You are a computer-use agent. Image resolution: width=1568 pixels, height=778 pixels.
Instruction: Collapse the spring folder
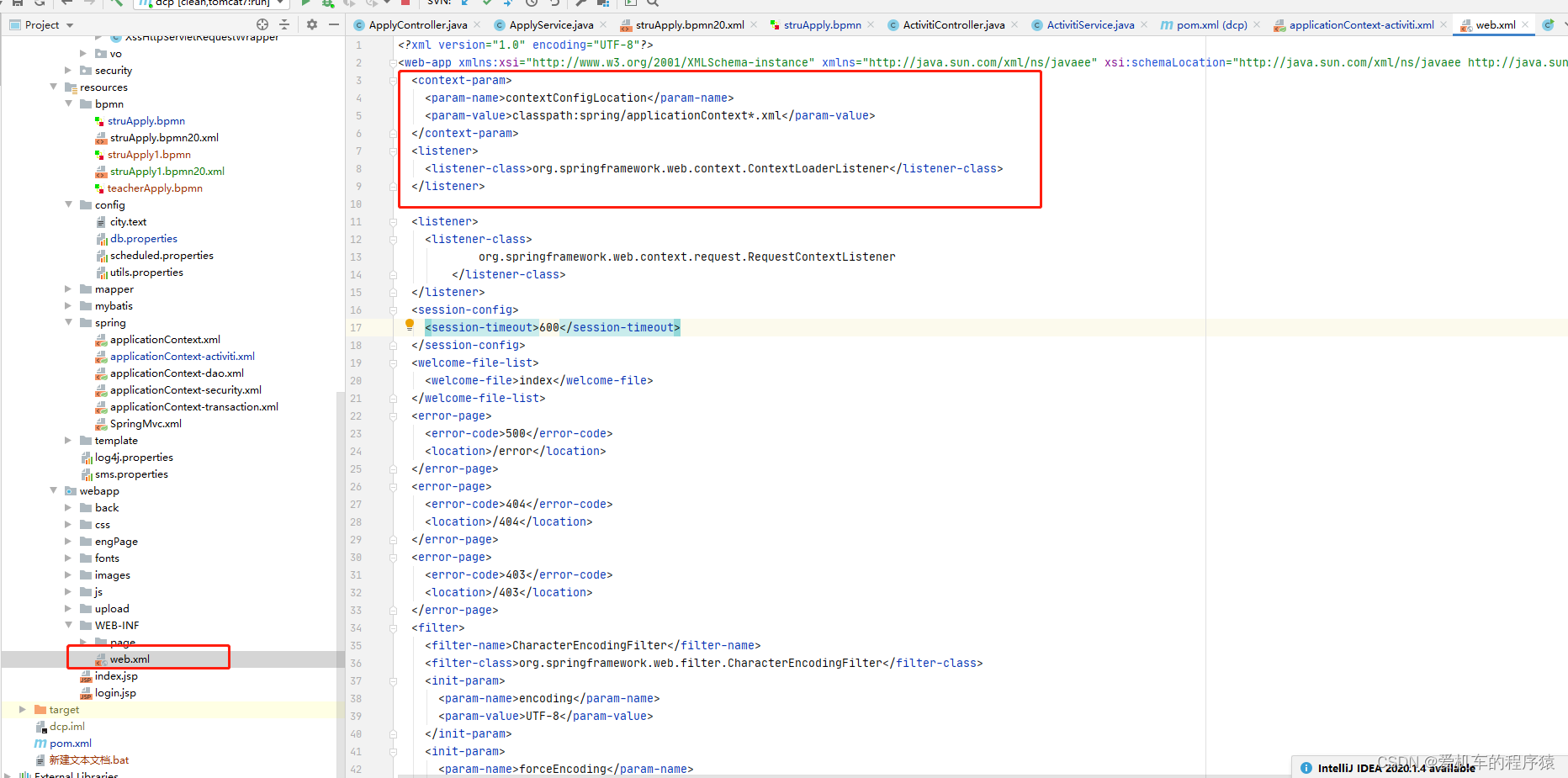click(x=68, y=323)
